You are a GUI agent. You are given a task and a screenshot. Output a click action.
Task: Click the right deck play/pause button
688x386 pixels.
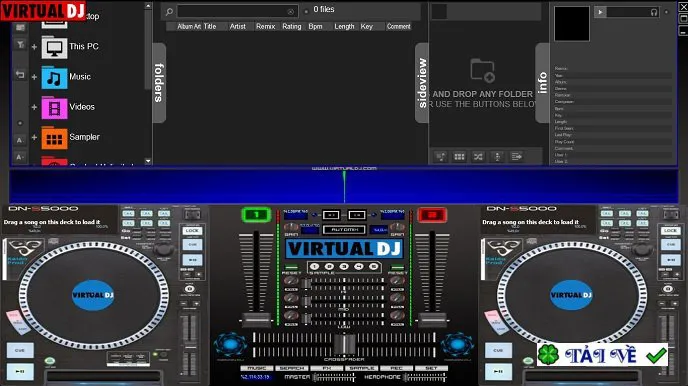click(498, 372)
